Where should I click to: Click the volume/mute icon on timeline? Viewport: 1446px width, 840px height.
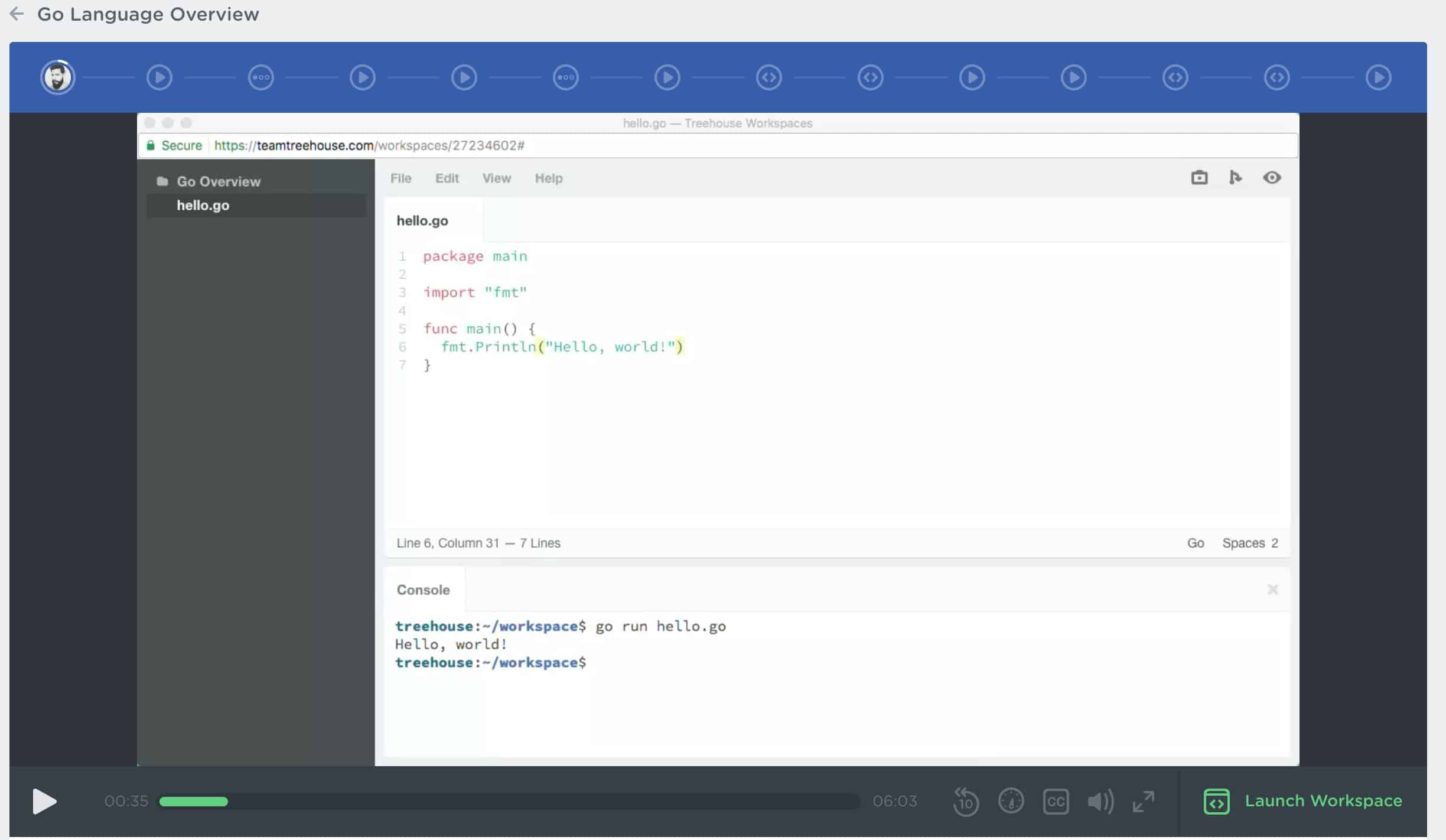coord(1100,800)
